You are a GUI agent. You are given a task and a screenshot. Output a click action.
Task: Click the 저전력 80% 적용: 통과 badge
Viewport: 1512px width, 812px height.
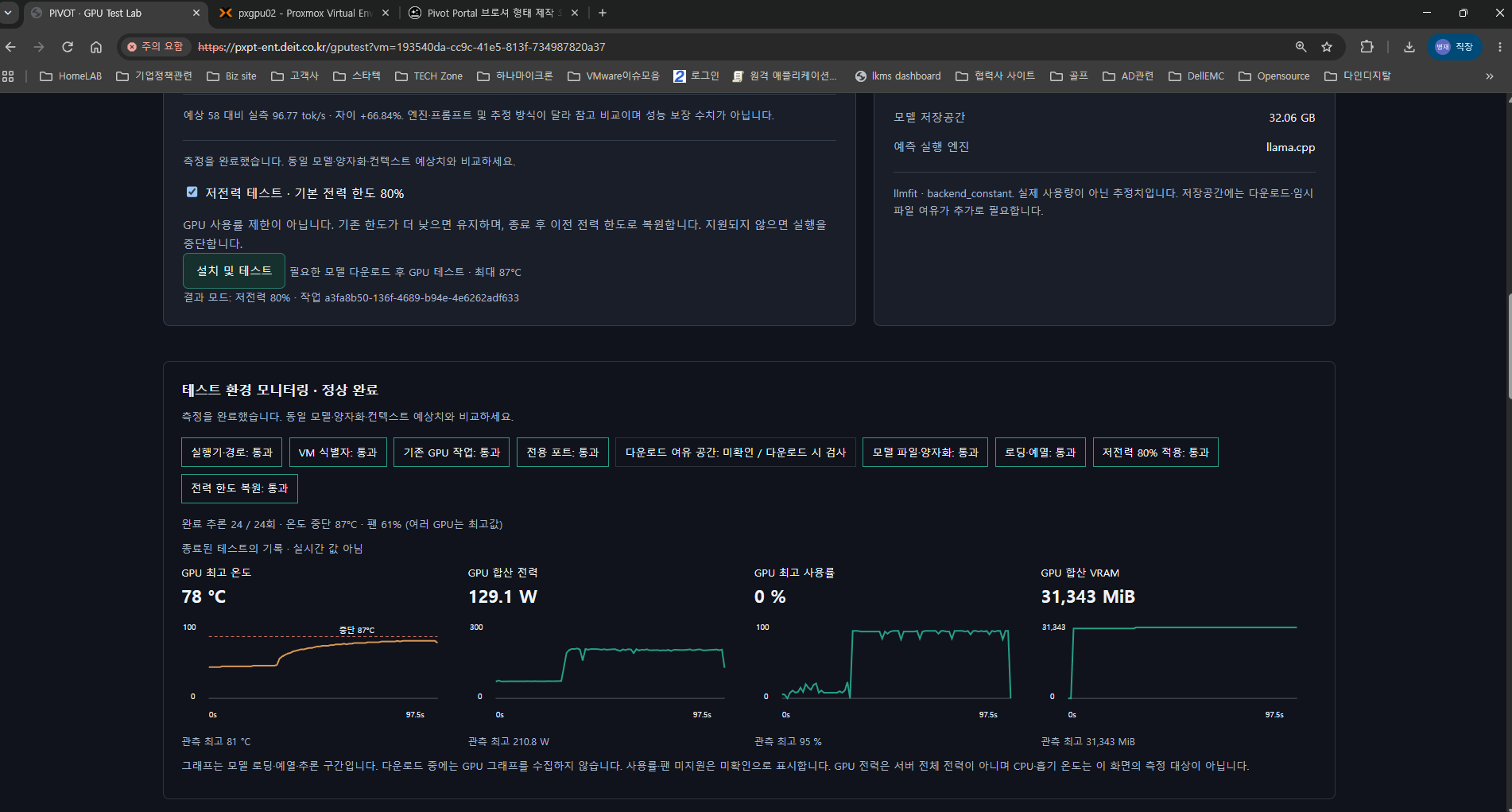click(1155, 453)
